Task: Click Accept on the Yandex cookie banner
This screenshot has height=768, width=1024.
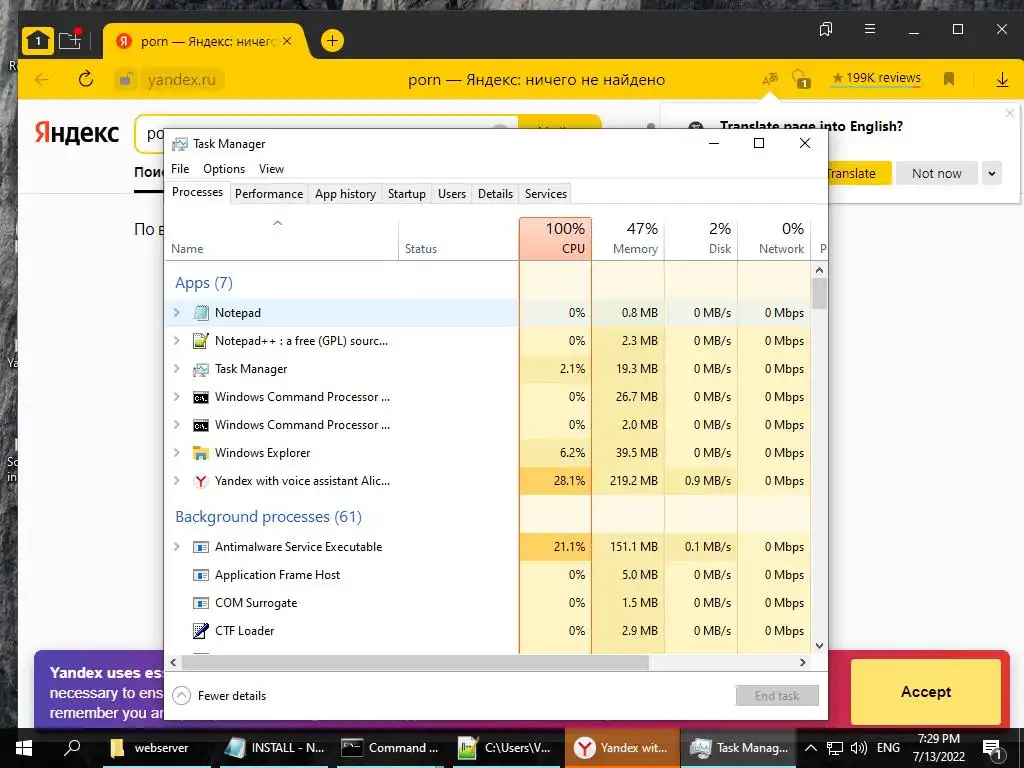Action: click(x=926, y=692)
